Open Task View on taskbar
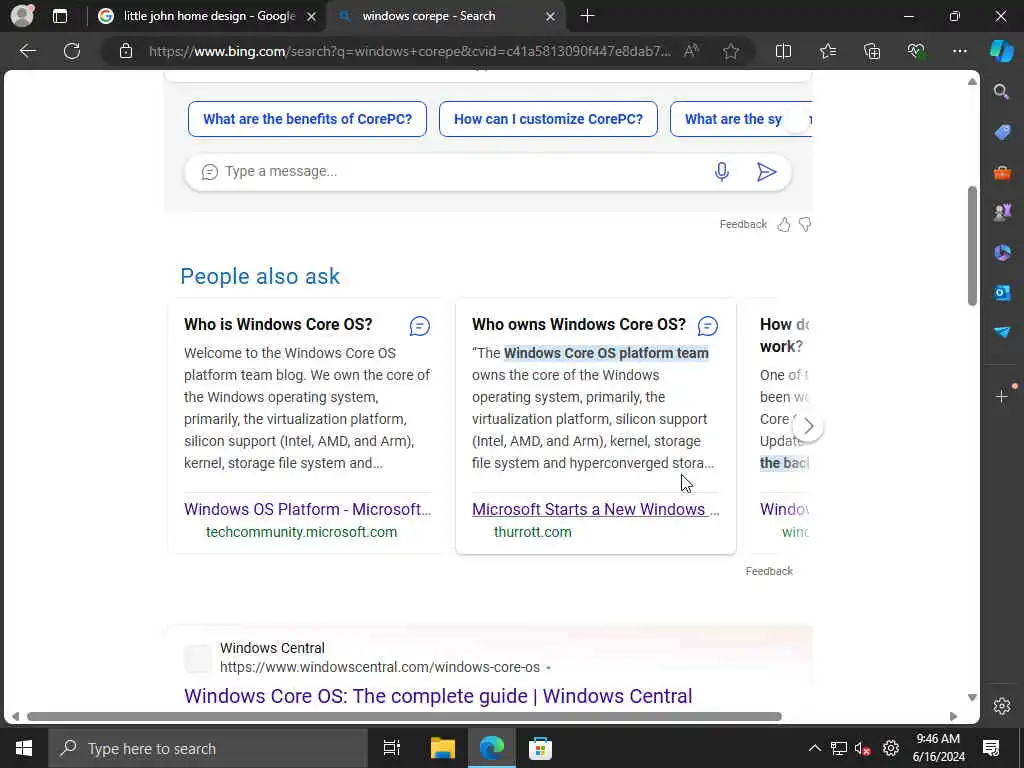 point(391,748)
